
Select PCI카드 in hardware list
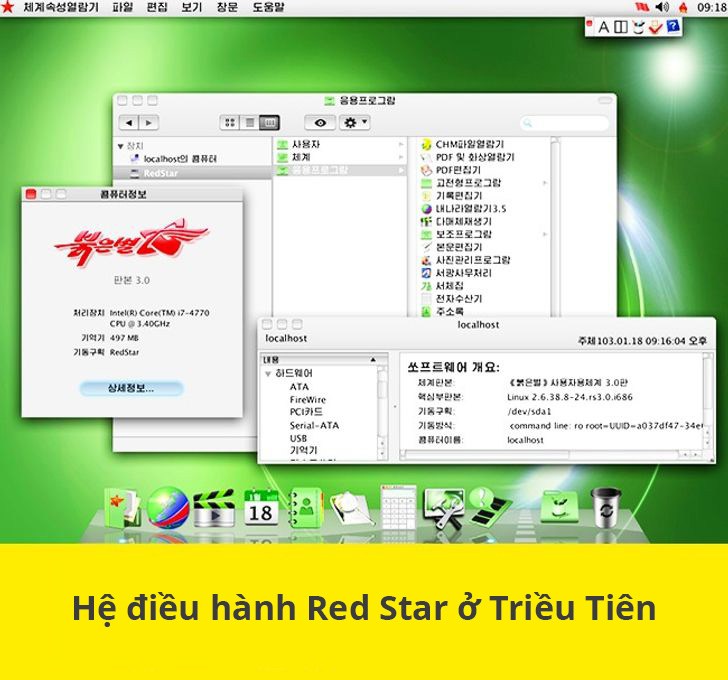click(306, 412)
